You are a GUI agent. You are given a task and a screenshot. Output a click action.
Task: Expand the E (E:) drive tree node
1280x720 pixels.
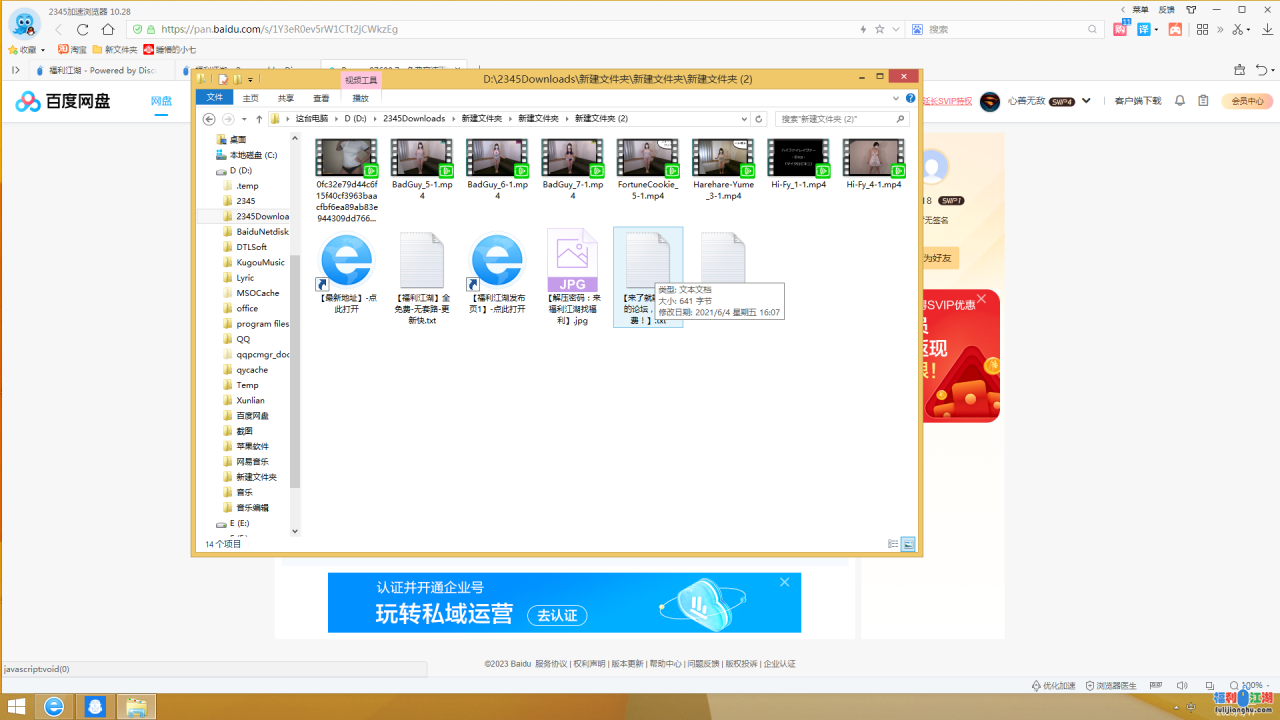point(211,523)
